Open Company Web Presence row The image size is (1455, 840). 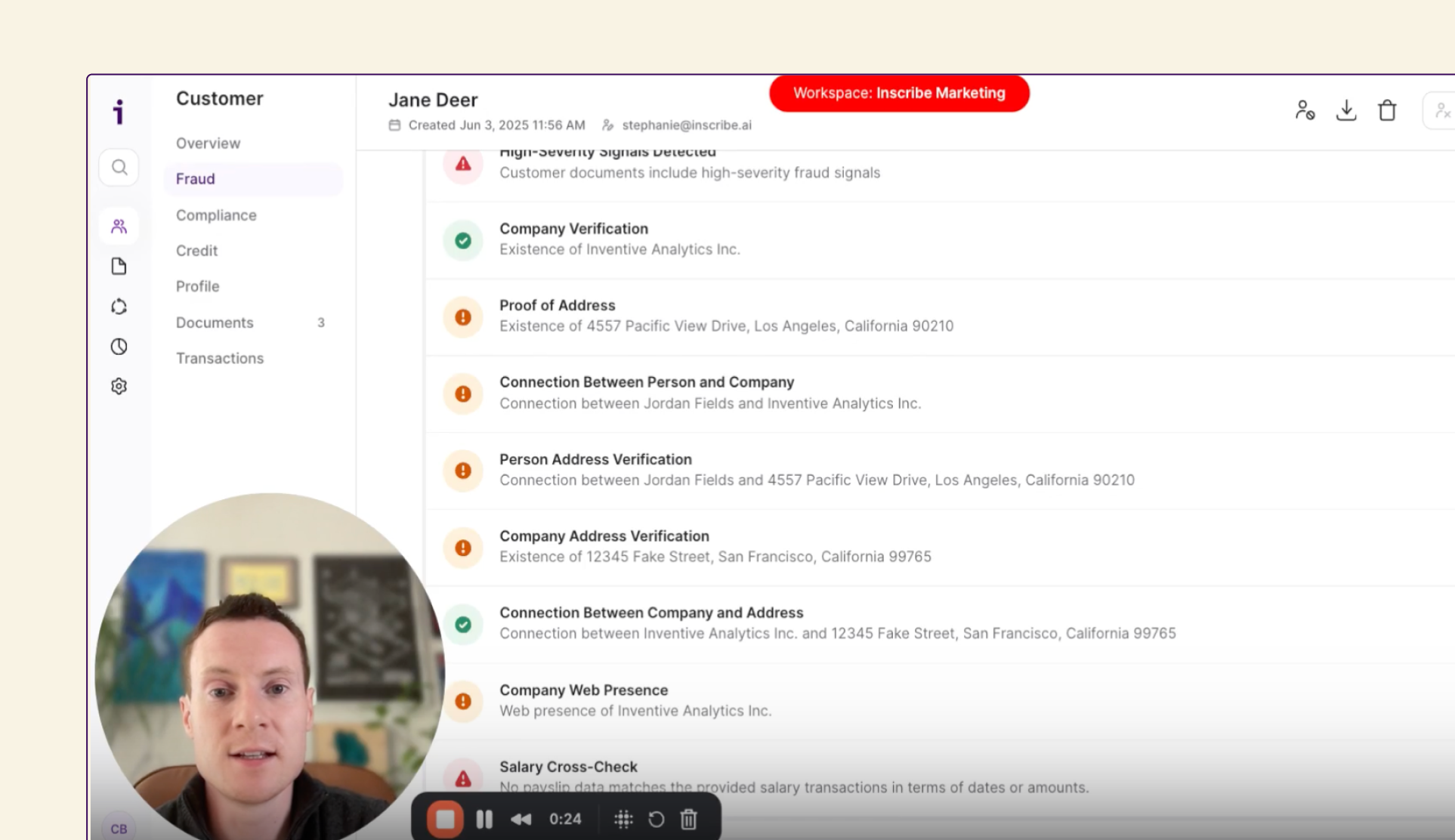940,701
